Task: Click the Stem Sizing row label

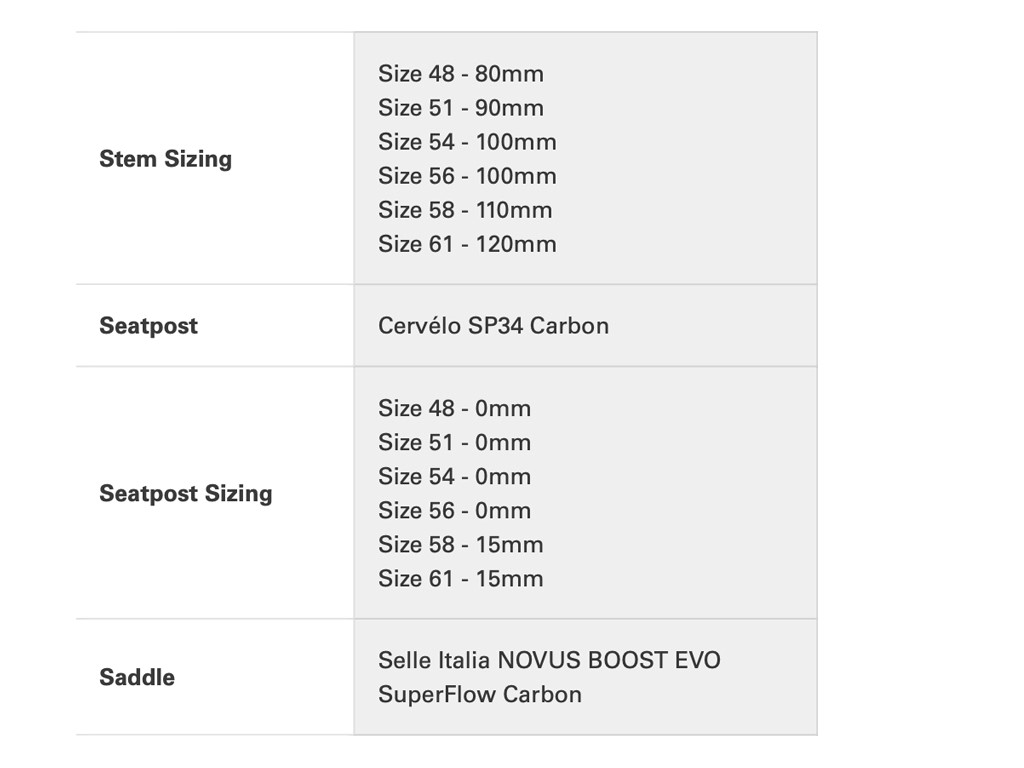Action: pyautogui.click(x=165, y=159)
